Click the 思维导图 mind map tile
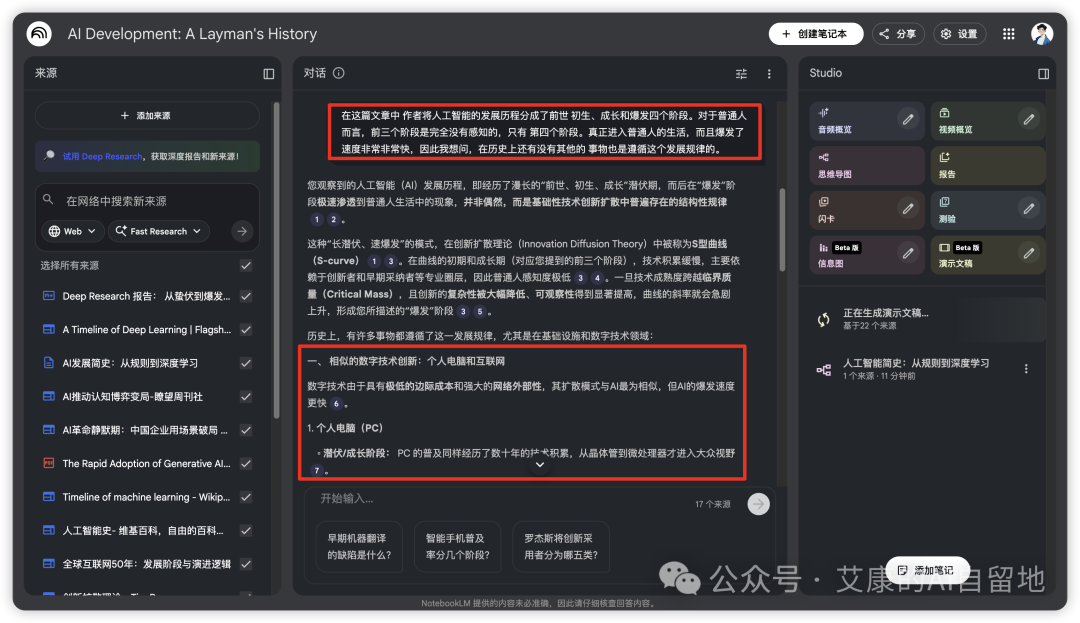This screenshot has height=623, width=1080. [867, 165]
